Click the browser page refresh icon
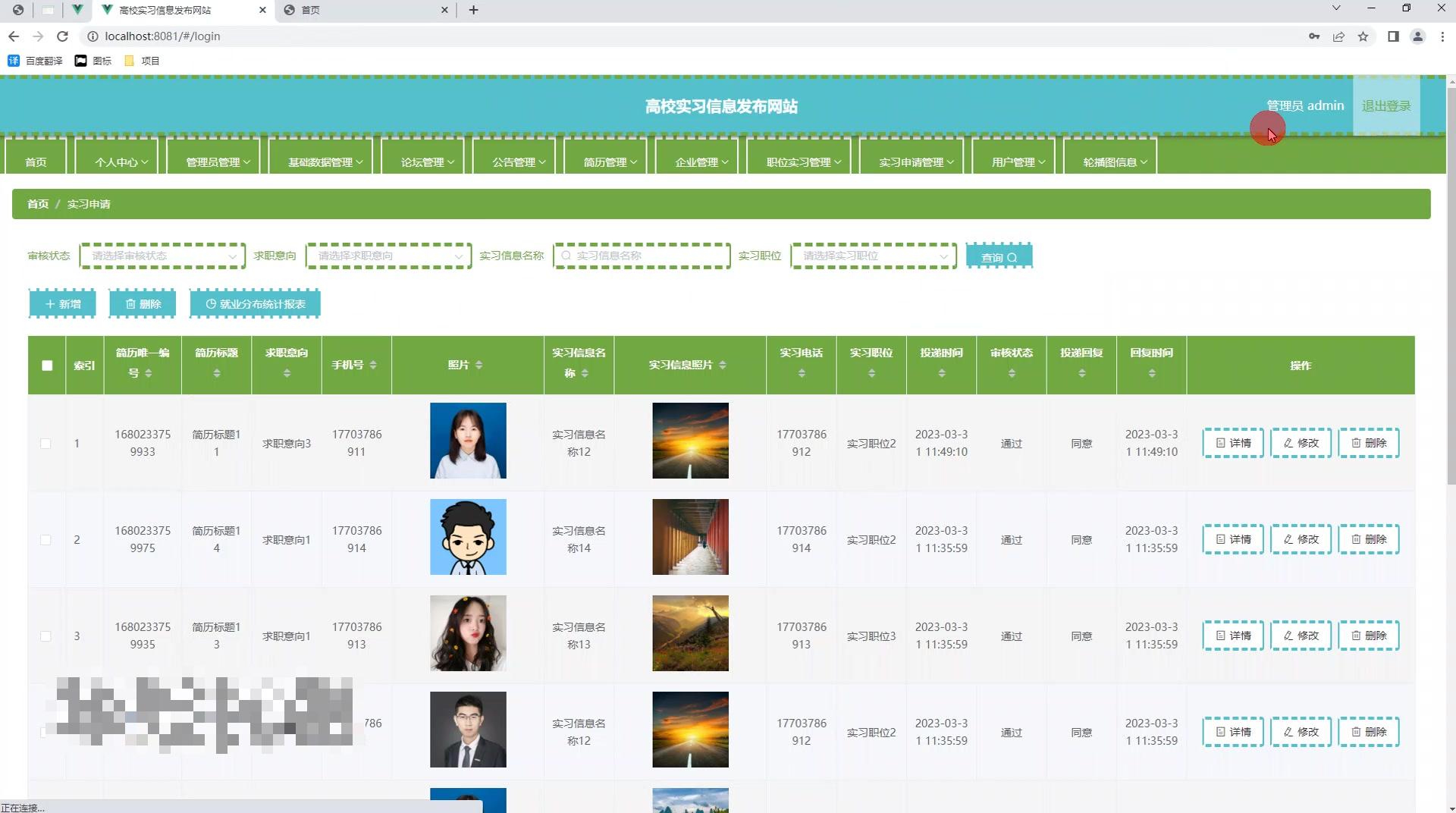Screen dimensions: 1456x813 click(x=63, y=36)
